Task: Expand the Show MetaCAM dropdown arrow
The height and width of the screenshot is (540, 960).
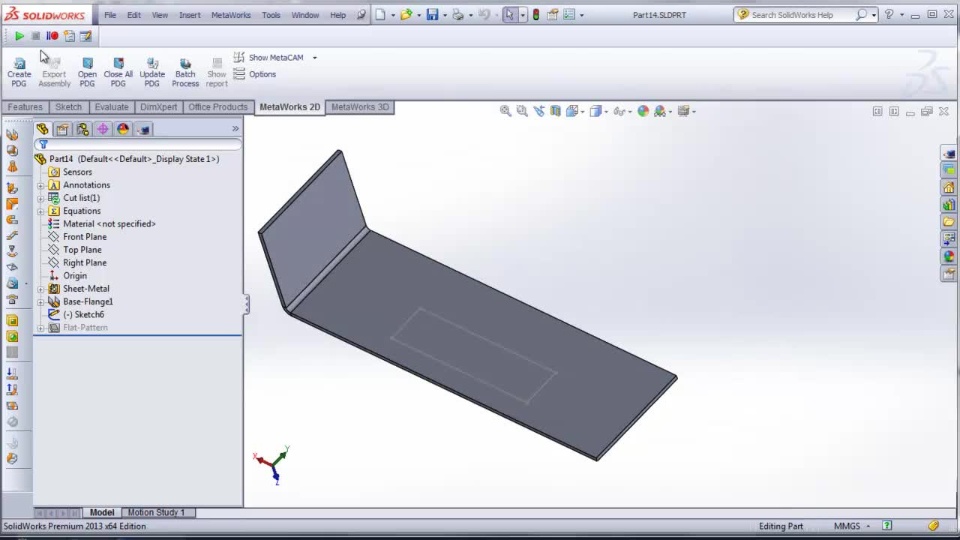Action: coord(315,58)
